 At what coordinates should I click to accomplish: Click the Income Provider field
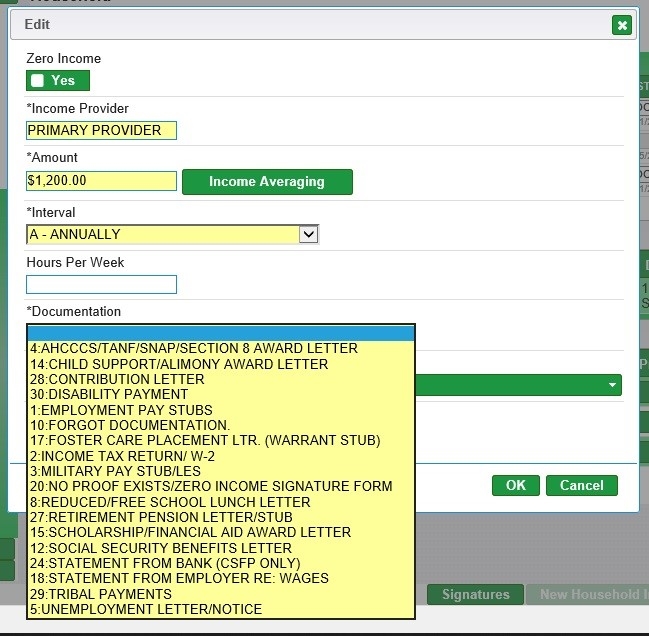click(101, 130)
